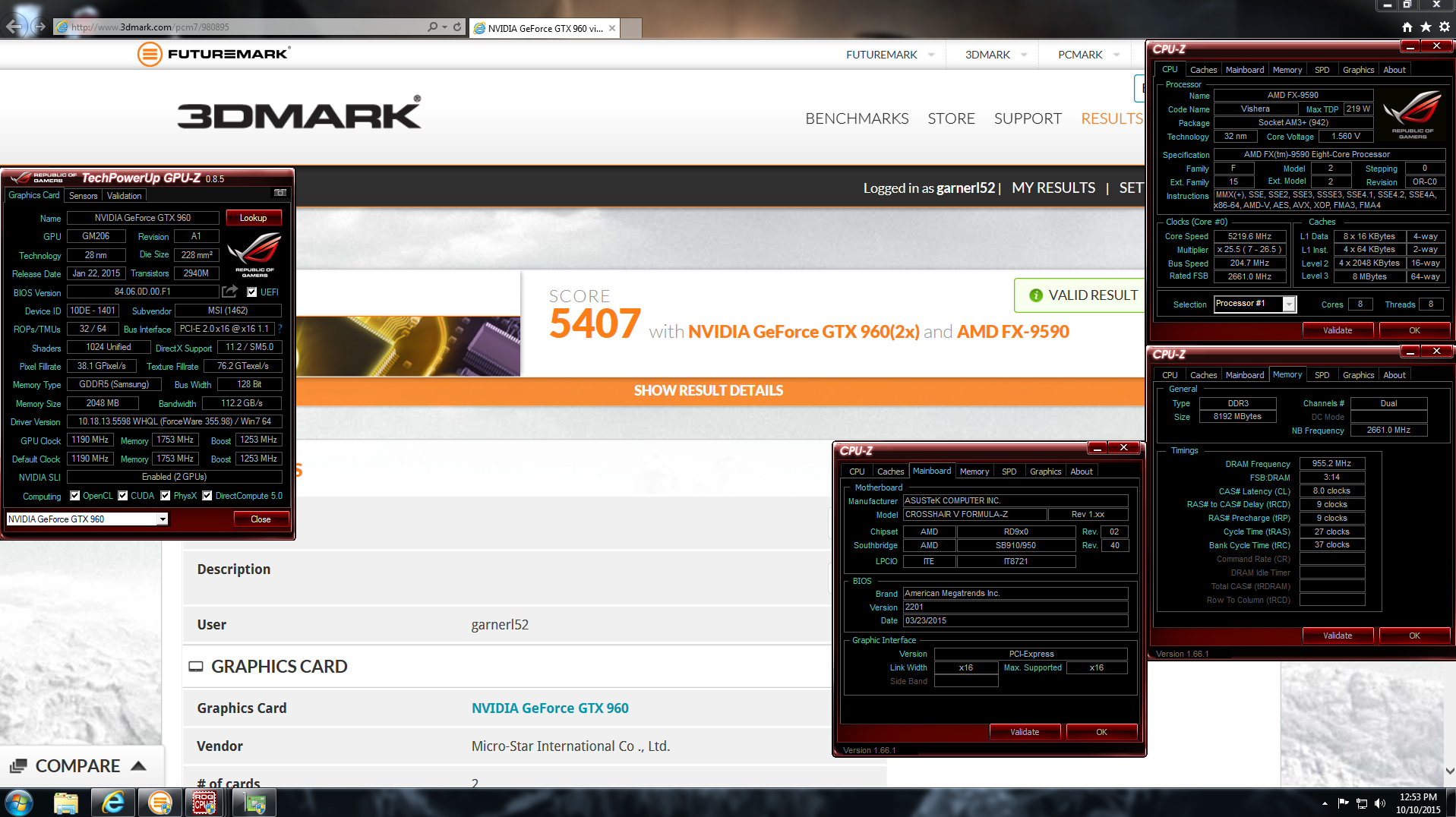
Task: Click Validate in the Mainboard CPU-Z window
Action: (1024, 732)
